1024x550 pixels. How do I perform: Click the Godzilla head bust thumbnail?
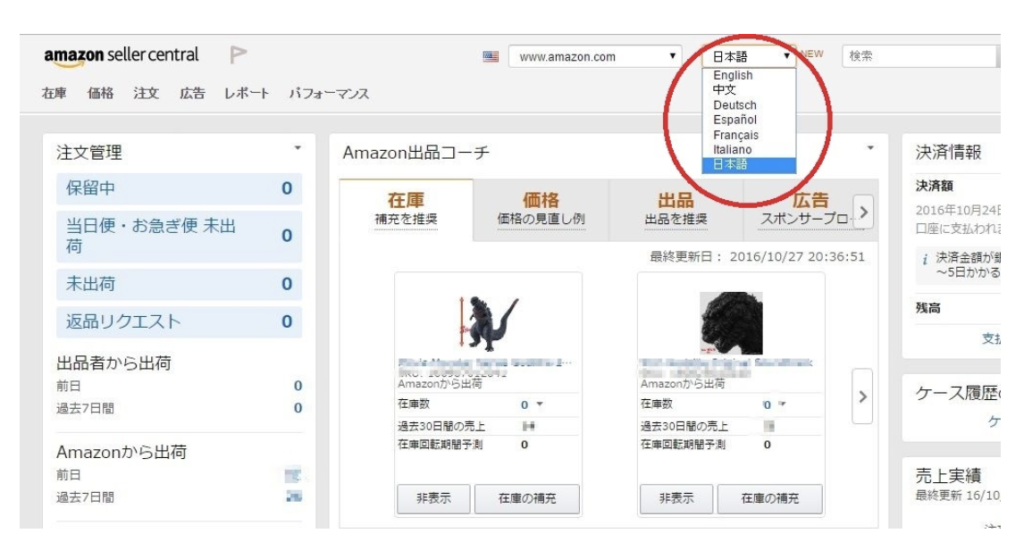point(731,323)
